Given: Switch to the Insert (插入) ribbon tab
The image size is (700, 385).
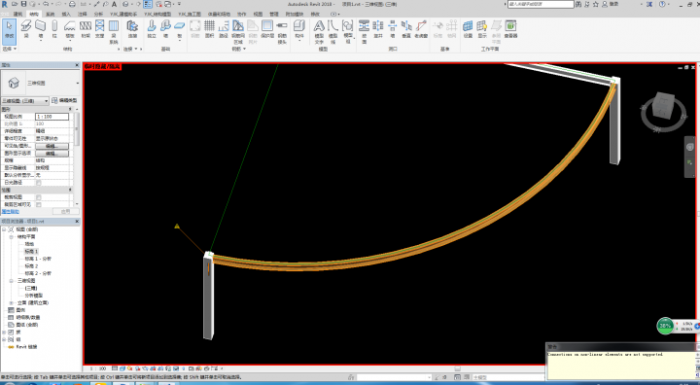Looking at the screenshot, I should pos(66,14).
